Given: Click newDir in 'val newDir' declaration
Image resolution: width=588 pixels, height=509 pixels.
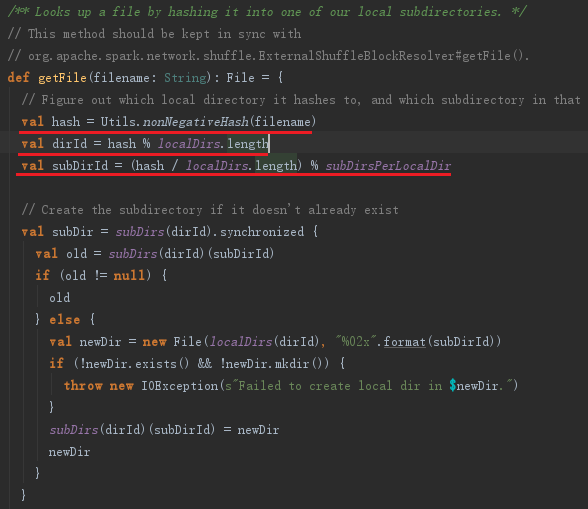Looking at the screenshot, I should 100,342.
